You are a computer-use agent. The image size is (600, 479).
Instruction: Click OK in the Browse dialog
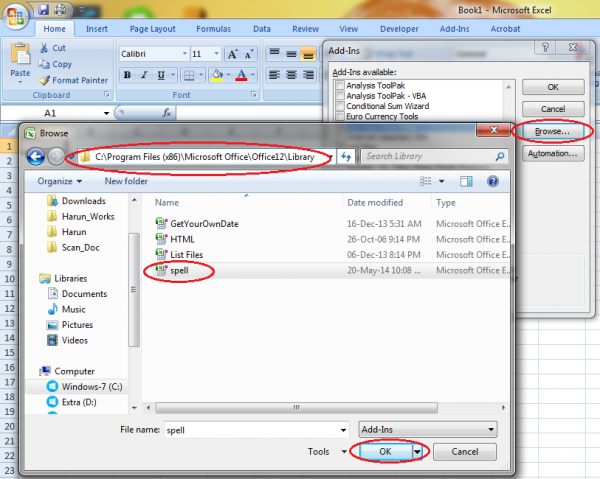(x=385, y=452)
